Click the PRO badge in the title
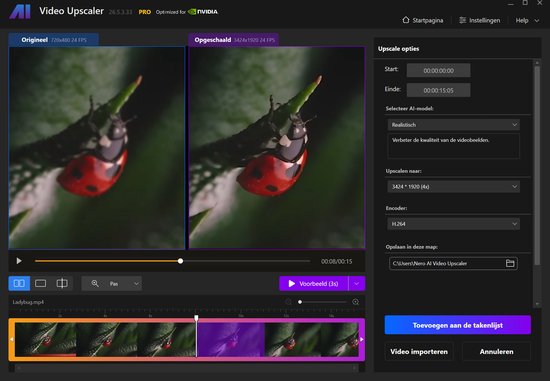 point(145,12)
